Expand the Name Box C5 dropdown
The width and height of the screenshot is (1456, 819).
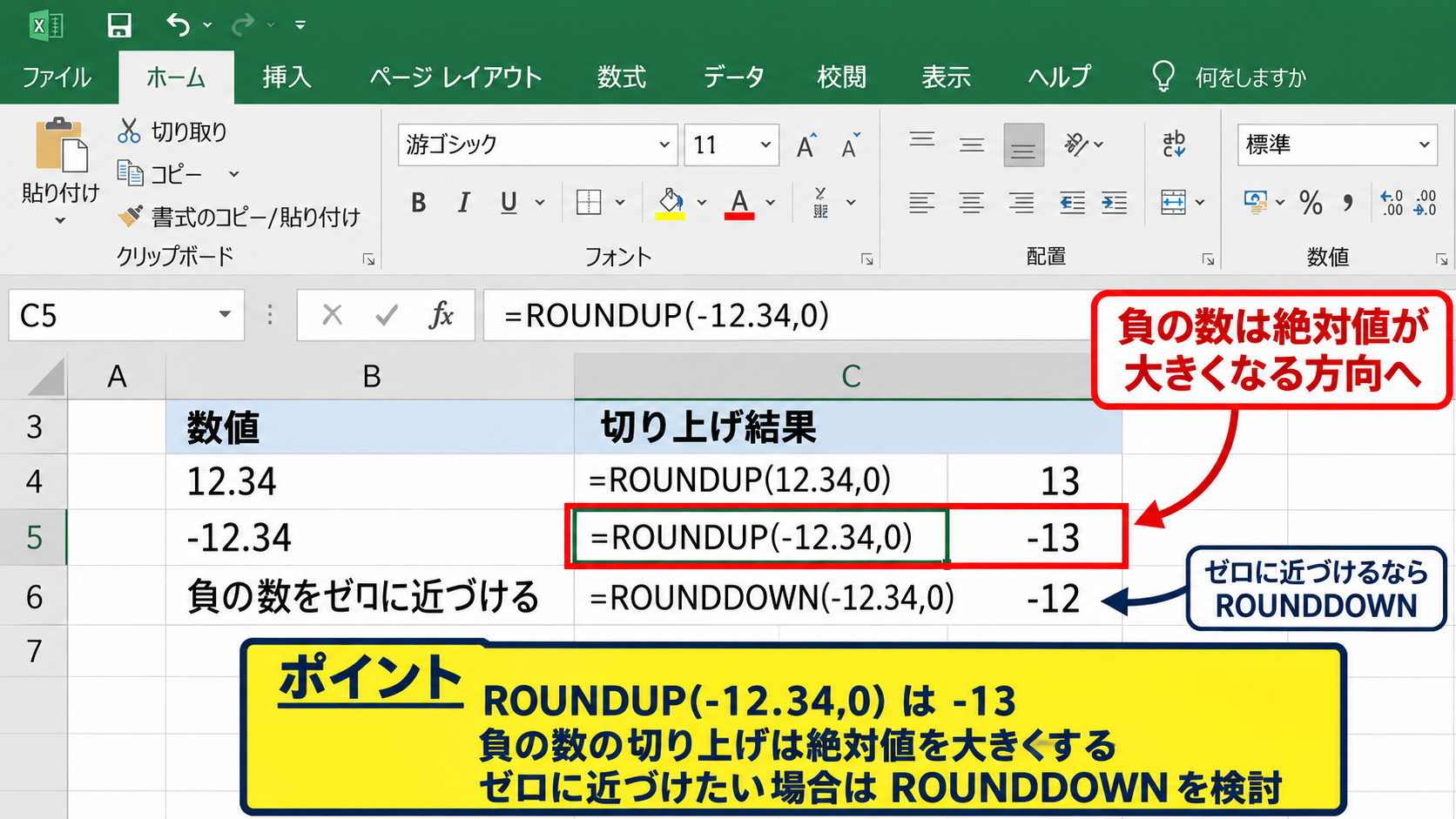coord(225,314)
